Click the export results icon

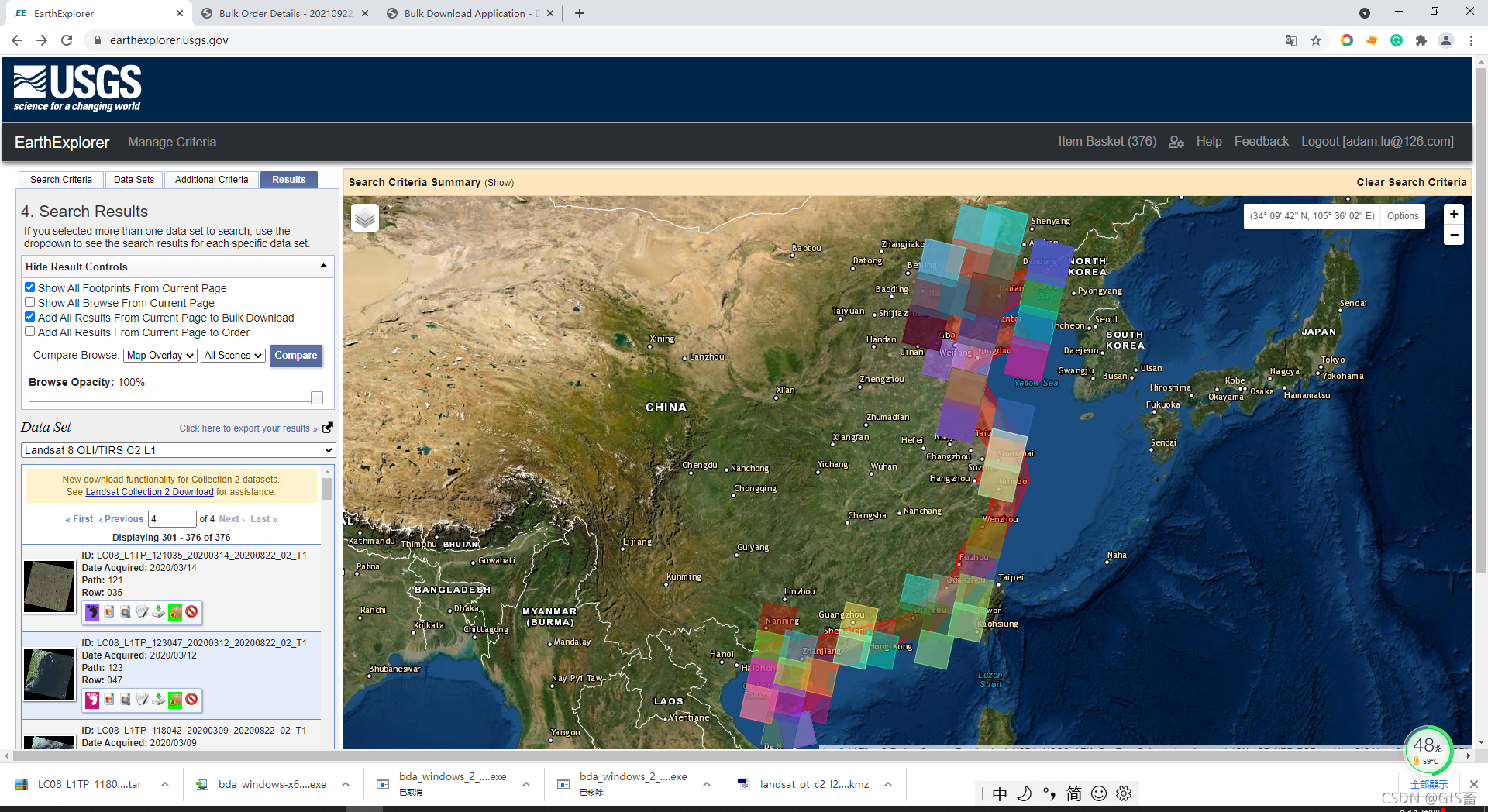[x=328, y=428]
